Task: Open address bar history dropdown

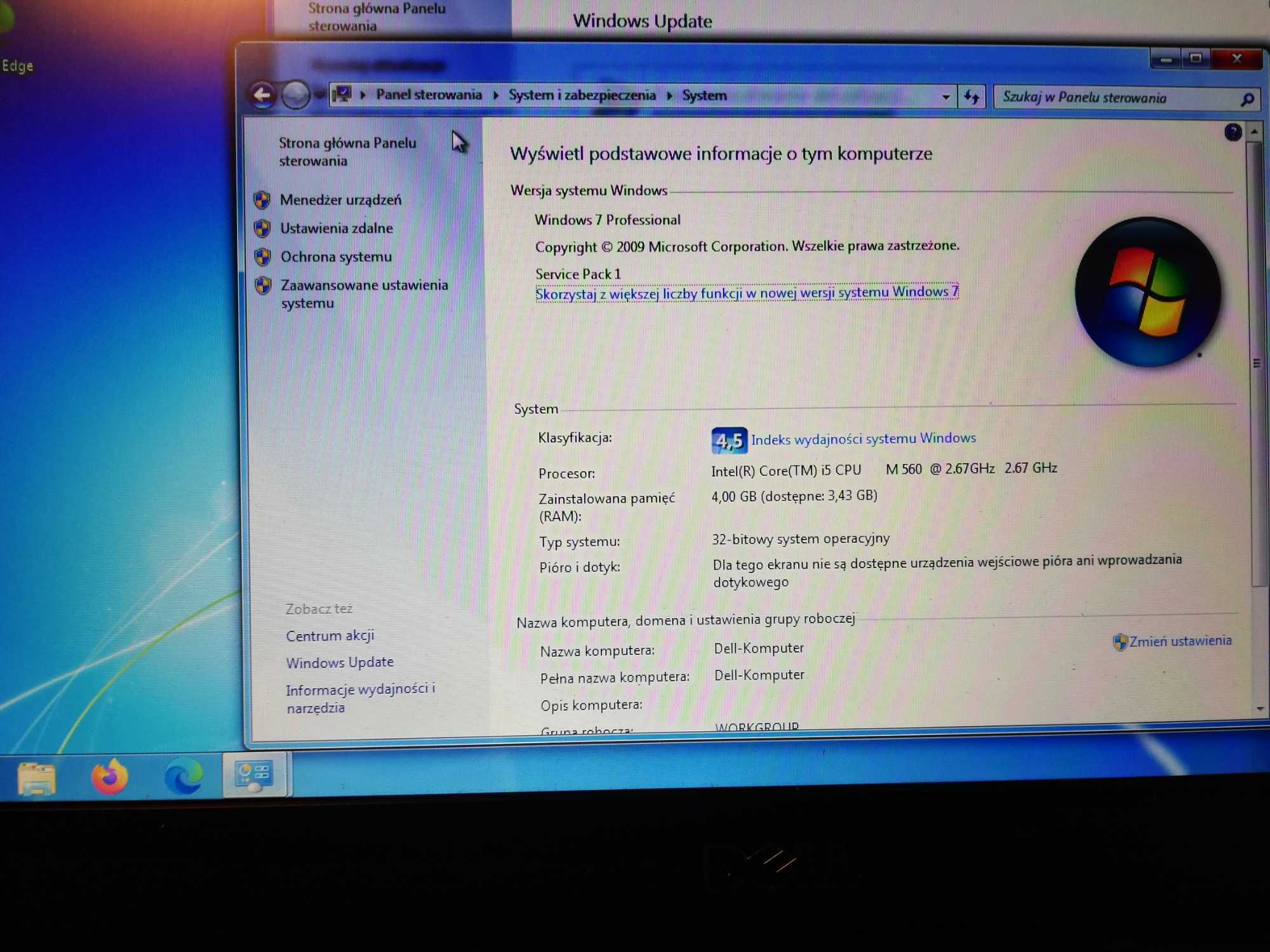Action: click(946, 97)
